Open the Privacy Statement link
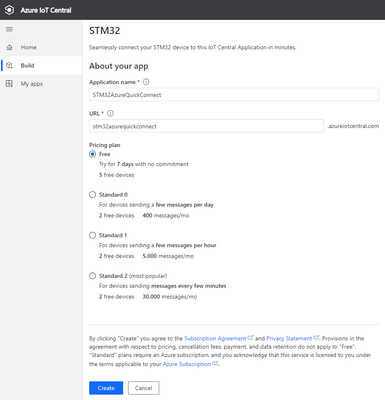This screenshot has width=385, height=400. click(x=289, y=338)
